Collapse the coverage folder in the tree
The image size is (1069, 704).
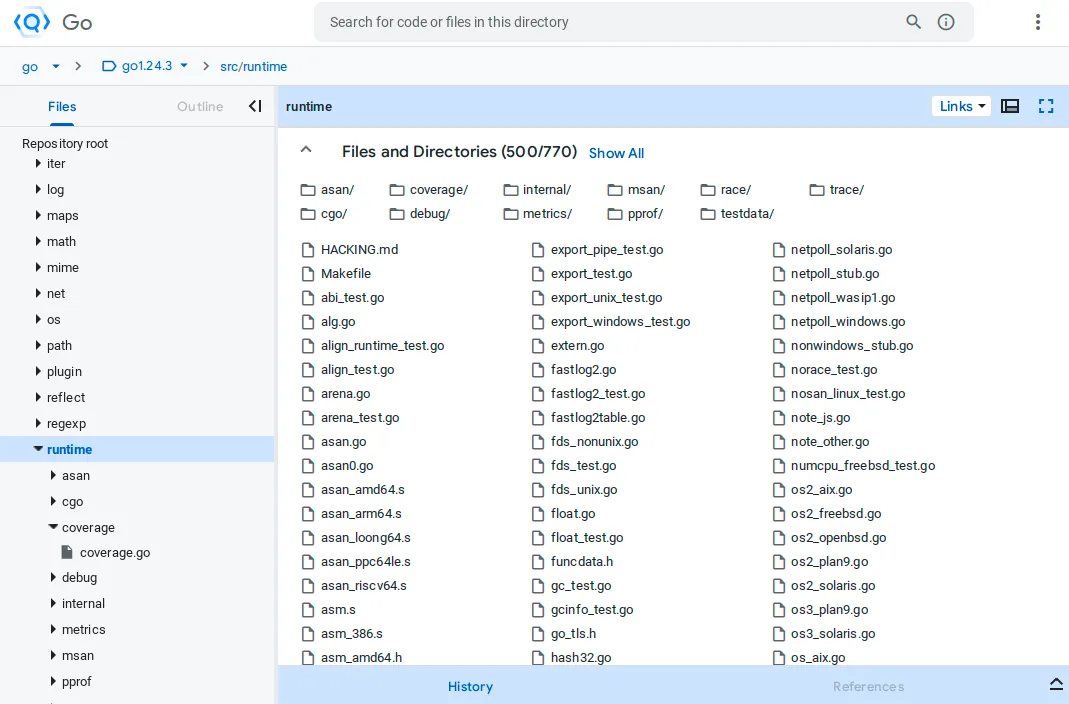point(53,527)
